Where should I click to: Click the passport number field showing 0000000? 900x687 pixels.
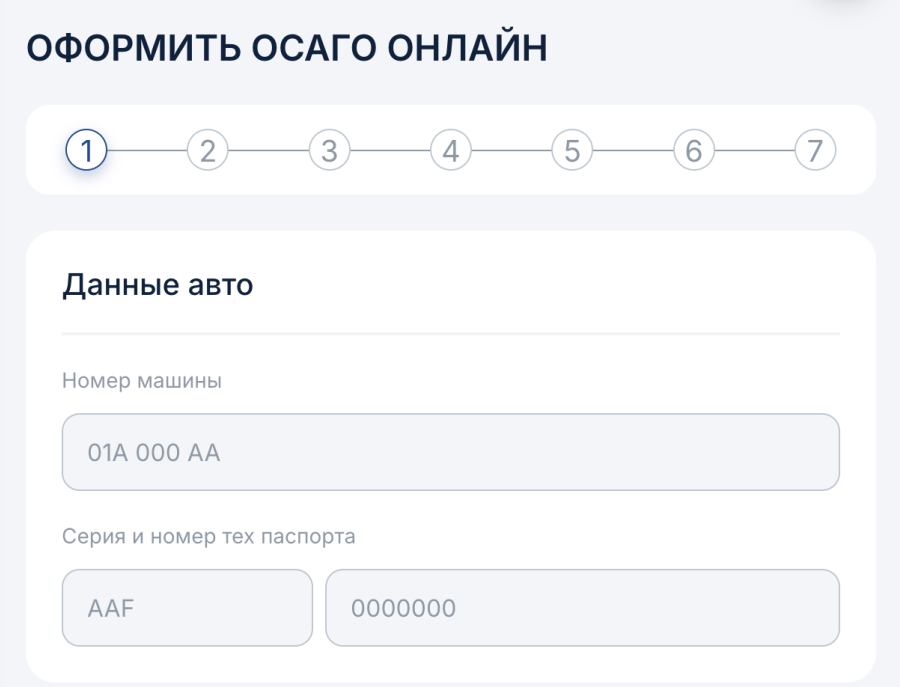pos(583,608)
